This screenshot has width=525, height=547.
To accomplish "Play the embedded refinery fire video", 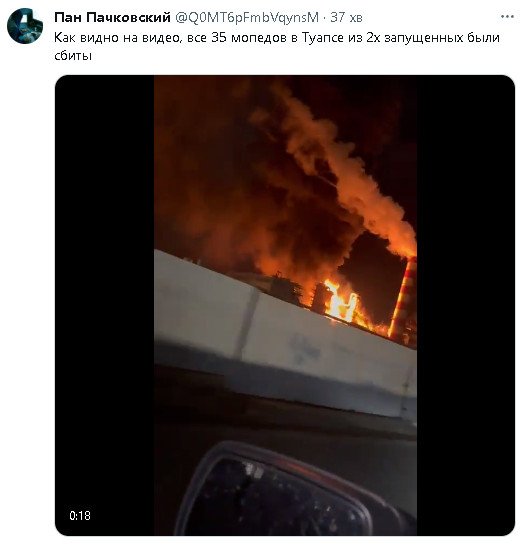I will tap(285, 305).
